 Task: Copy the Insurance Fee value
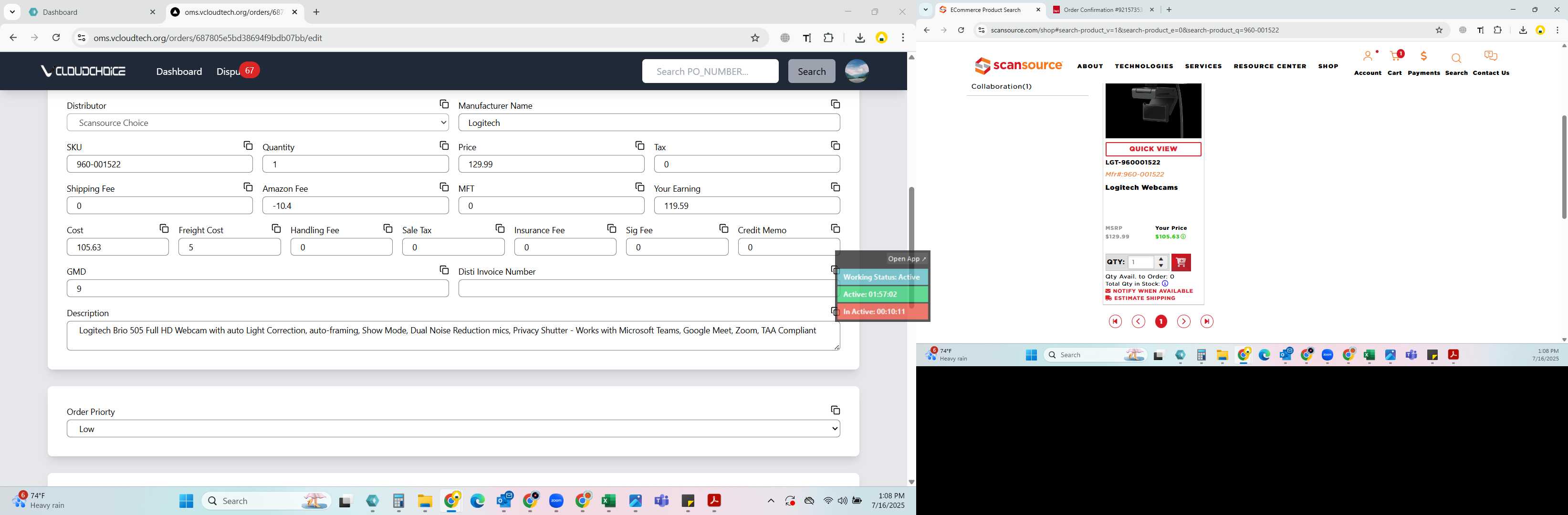[x=611, y=228]
